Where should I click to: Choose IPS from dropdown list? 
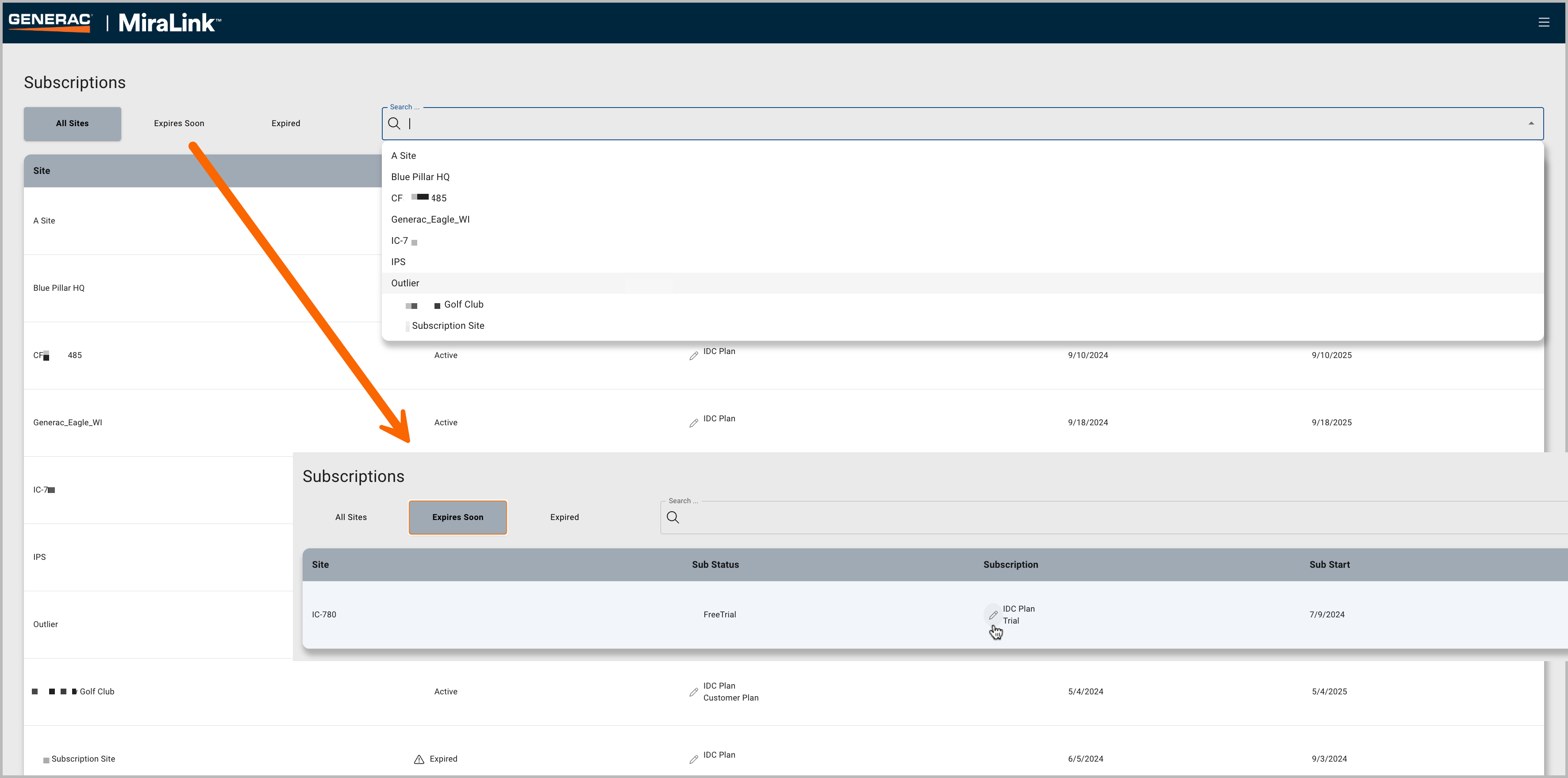tap(962, 262)
